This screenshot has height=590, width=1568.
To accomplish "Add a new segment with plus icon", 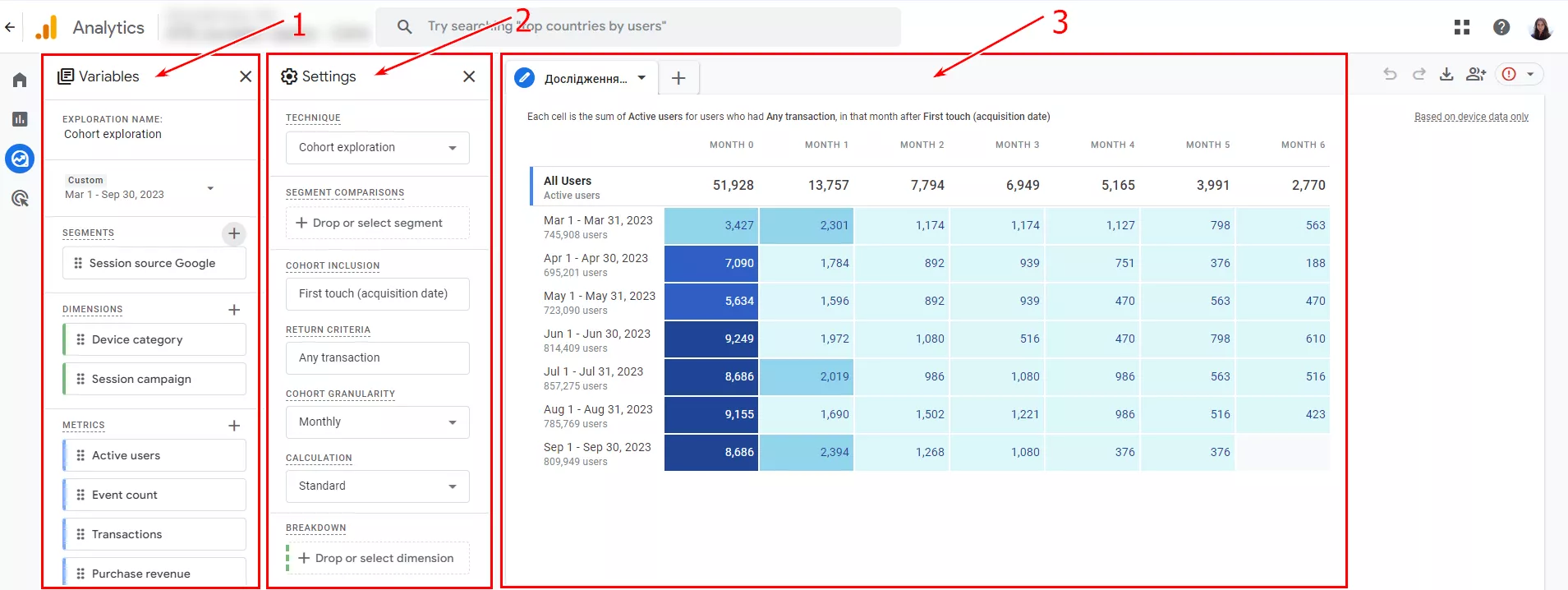I will pyautogui.click(x=234, y=233).
